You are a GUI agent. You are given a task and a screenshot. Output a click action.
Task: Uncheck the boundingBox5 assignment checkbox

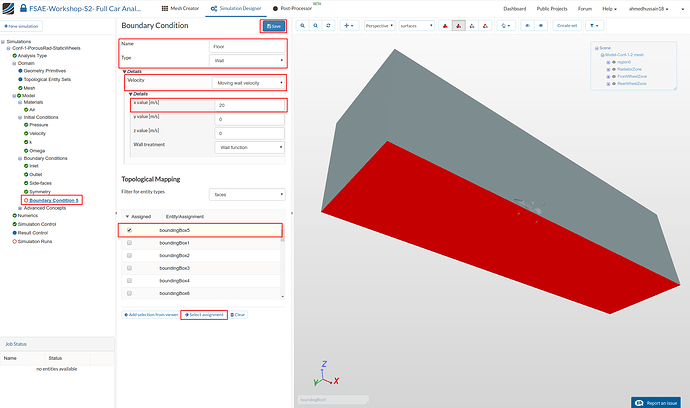pyautogui.click(x=129, y=230)
